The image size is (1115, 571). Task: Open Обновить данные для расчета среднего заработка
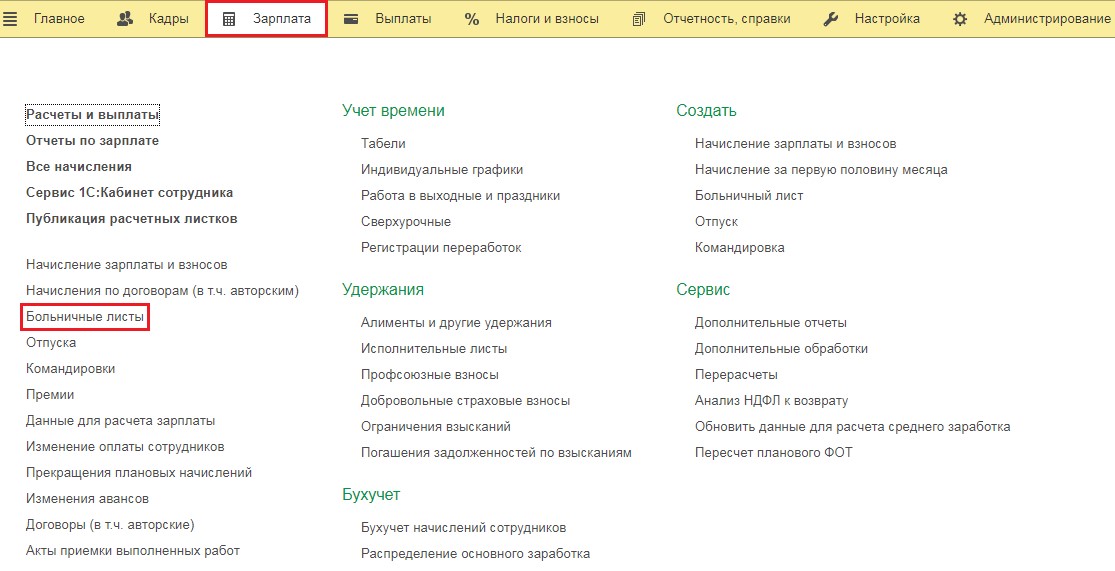pyautogui.click(x=853, y=427)
